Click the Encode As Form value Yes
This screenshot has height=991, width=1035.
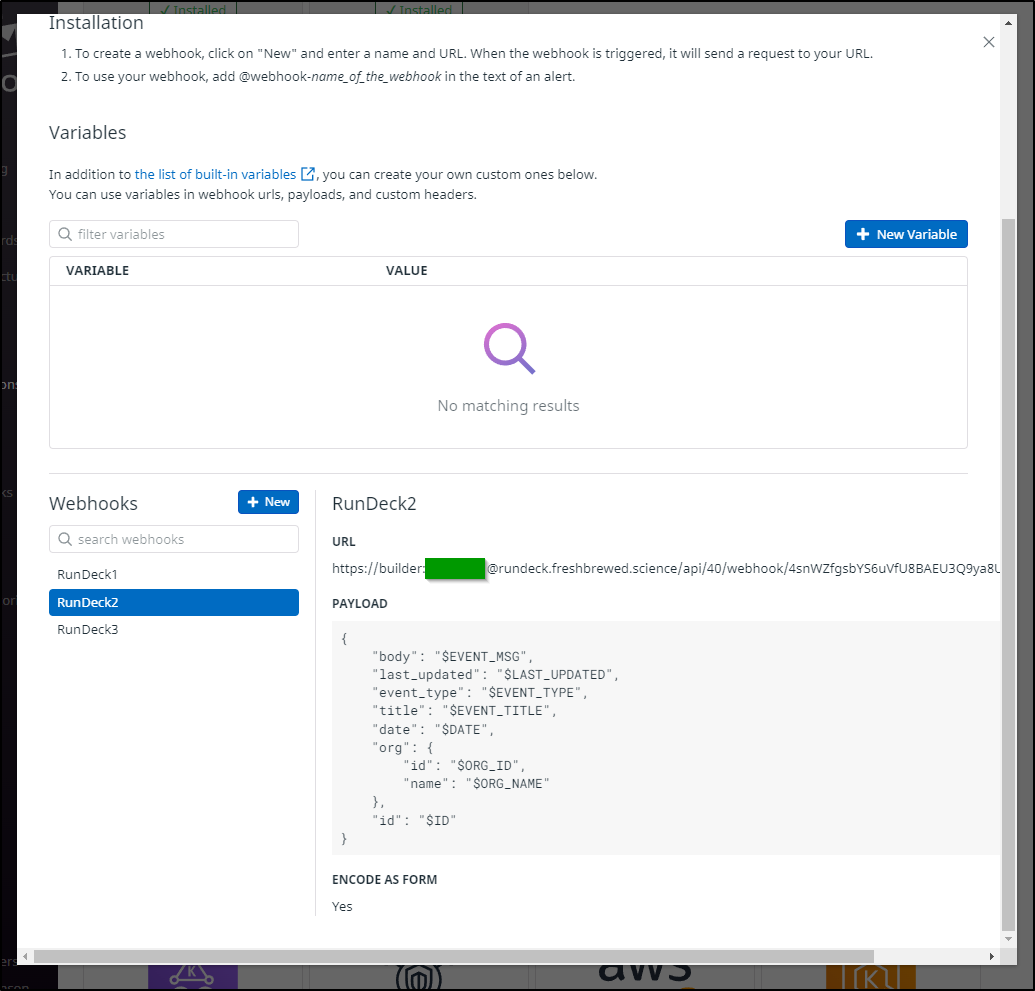[x=342, y=906]
